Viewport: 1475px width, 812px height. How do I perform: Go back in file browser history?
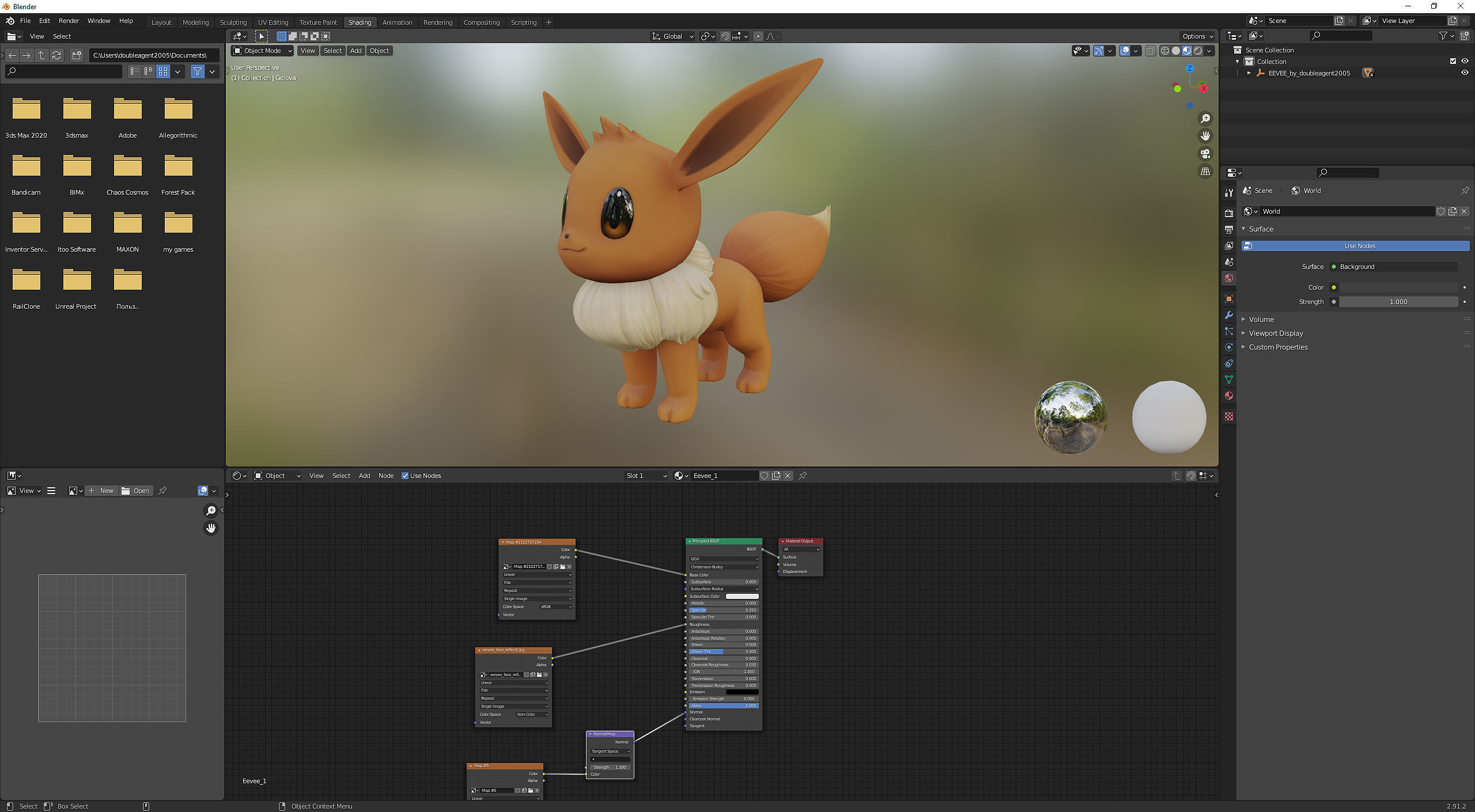click(x=12, y=55)
